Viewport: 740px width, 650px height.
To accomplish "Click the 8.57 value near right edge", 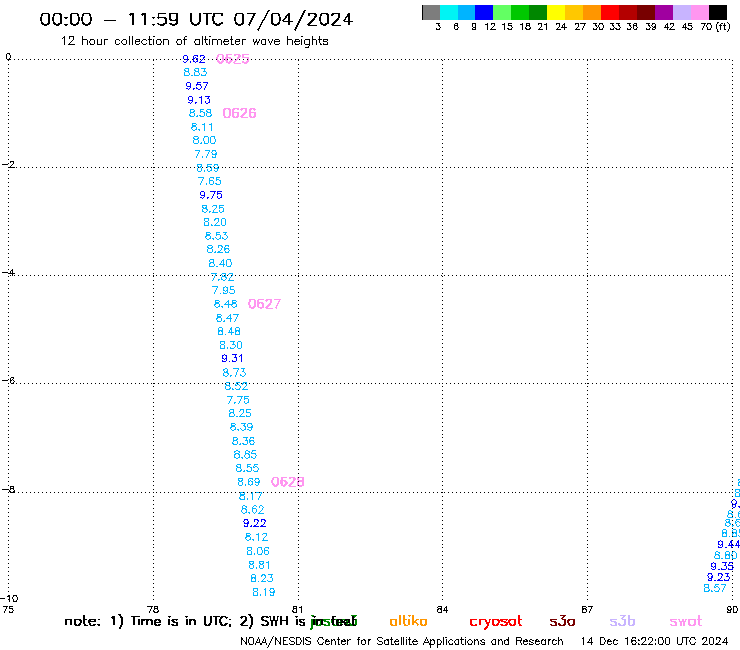I will pos(715,588).
